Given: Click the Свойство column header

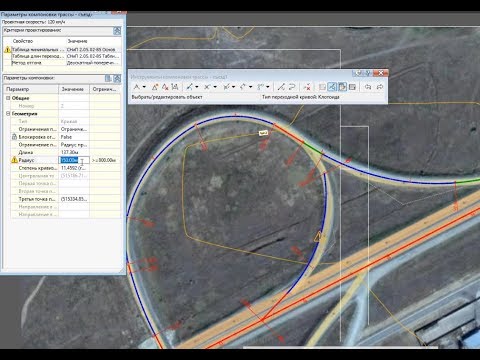Looking at the screenshot, I should (x=23, y=41).
